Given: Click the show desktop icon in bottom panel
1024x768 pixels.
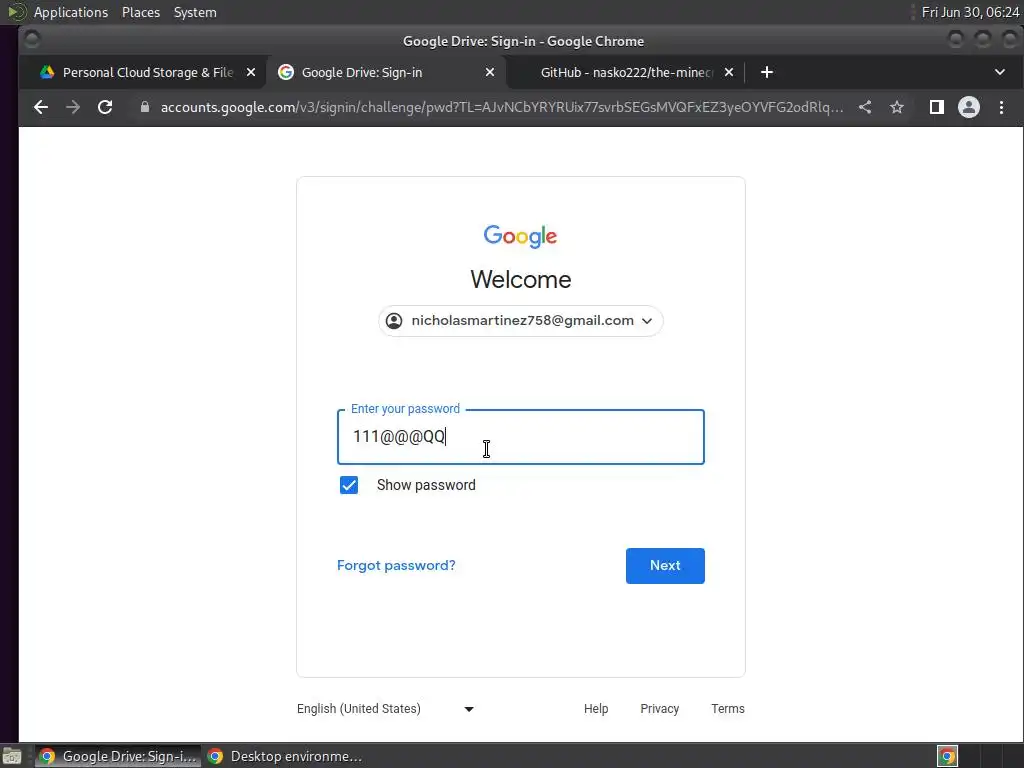Looking at the screenshot, I should 12,756.
